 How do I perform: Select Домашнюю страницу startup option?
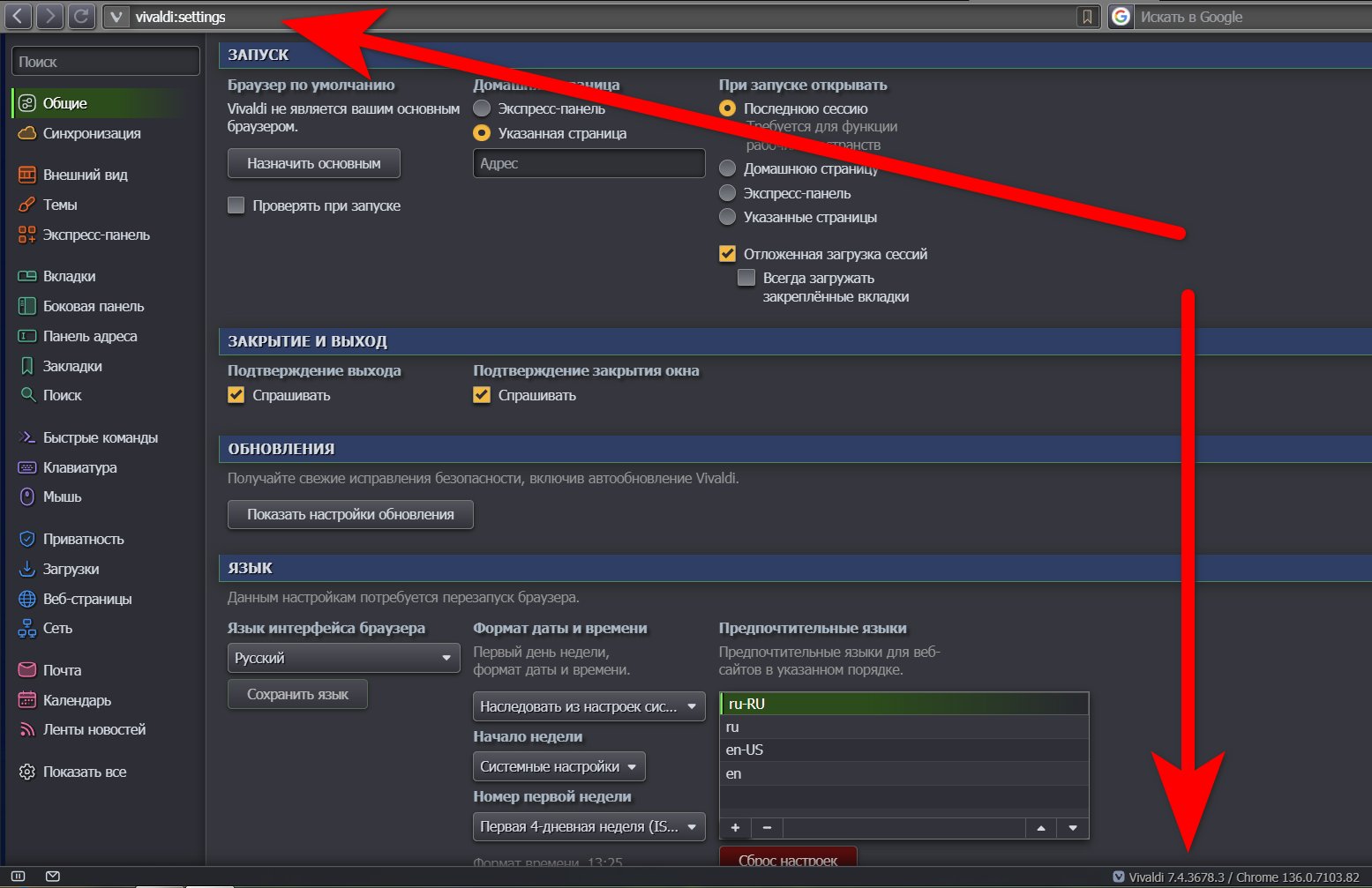click(727, 168)
